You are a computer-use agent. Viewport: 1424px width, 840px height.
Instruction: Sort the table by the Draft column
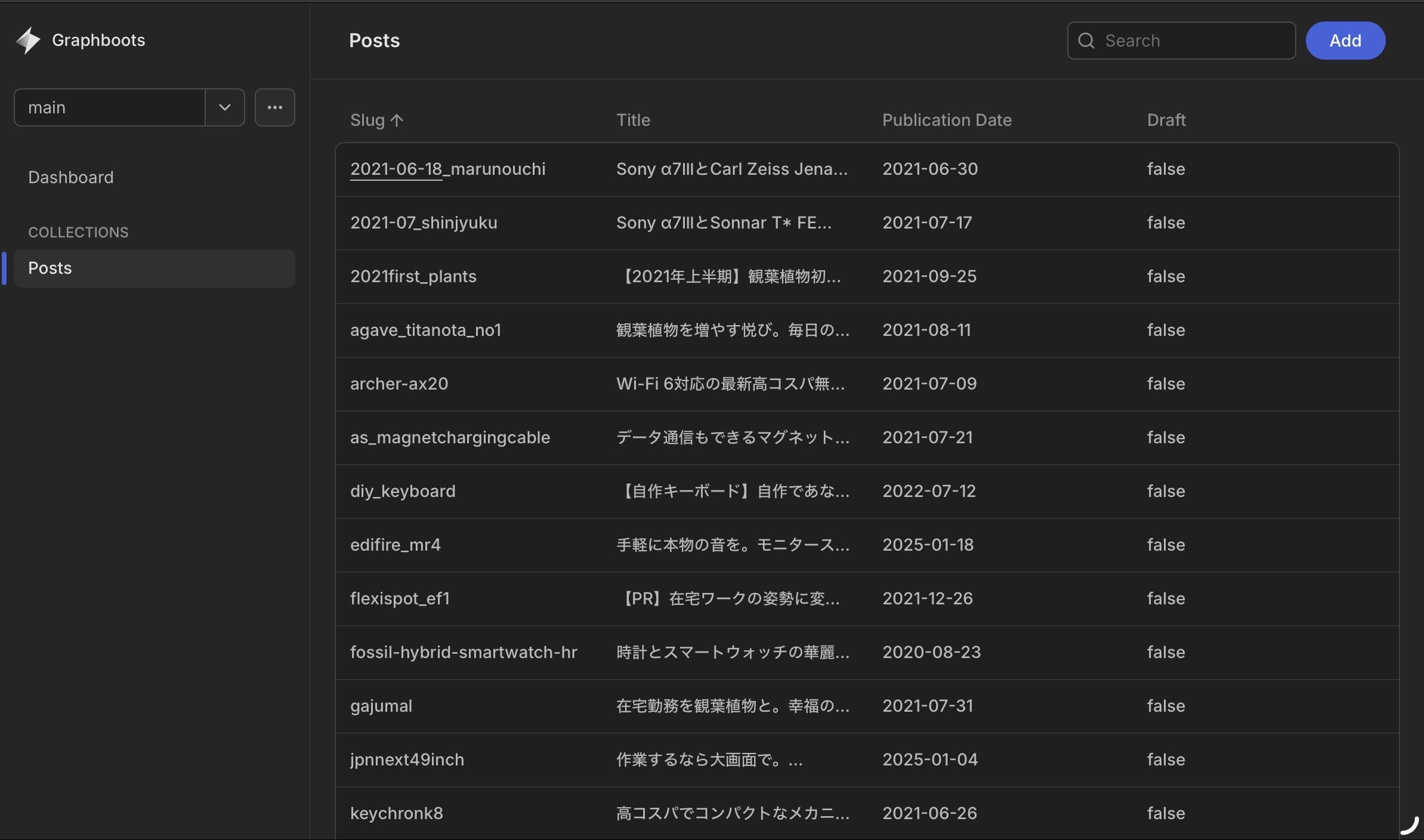pyautogui.click(x=1166, y=120)
